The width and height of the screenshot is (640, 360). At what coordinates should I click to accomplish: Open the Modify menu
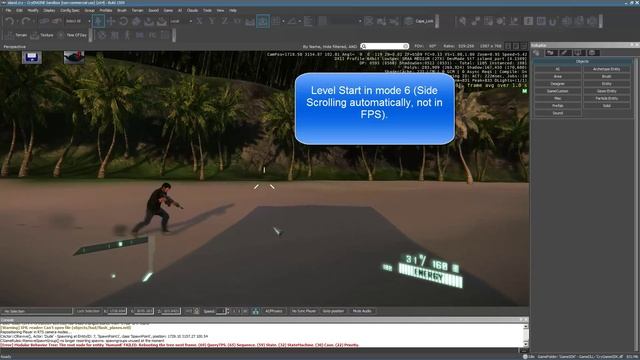pyautogui.click(x=33, y=10)
